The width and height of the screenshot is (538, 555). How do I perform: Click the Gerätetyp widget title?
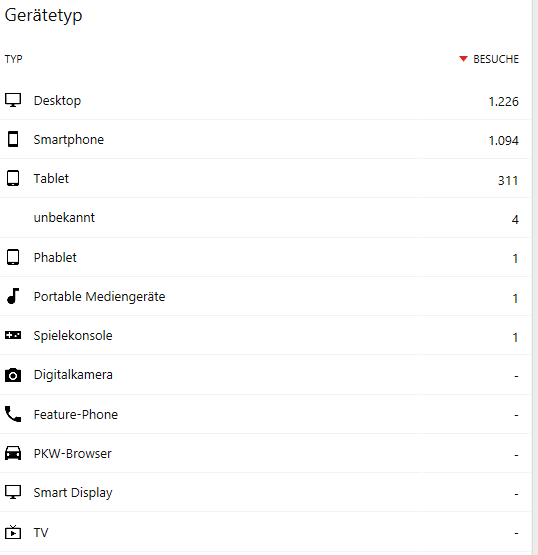(44, 16)
